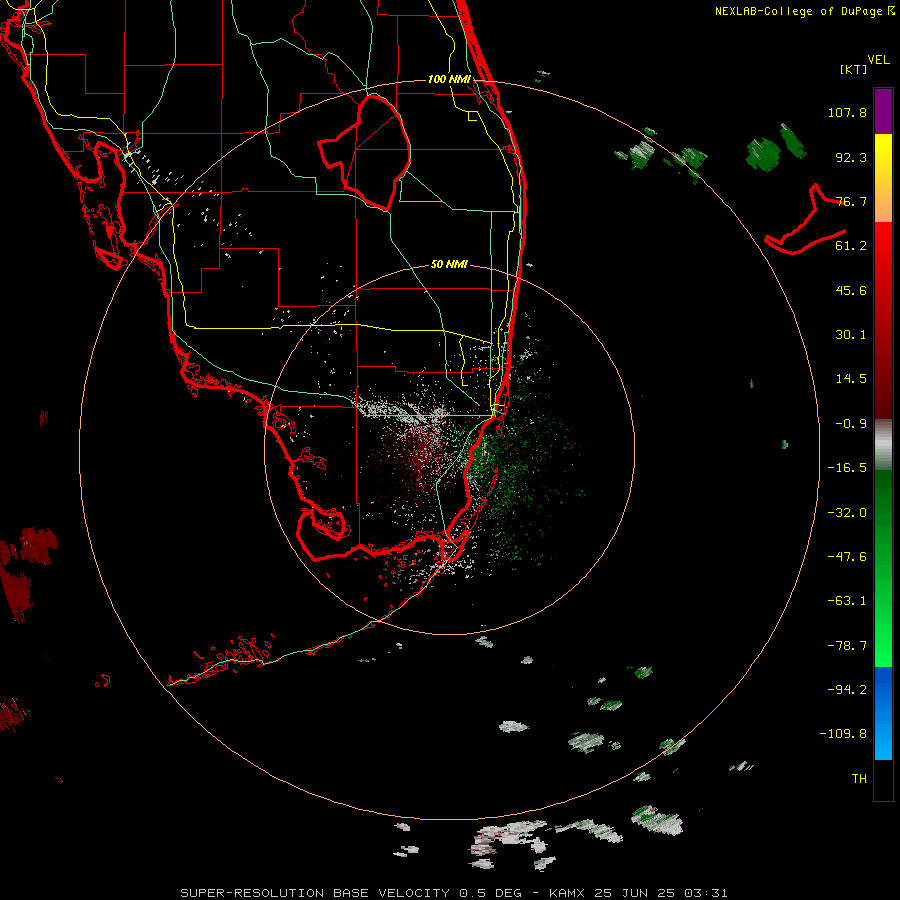The height and width of the screenshot is (900, 900).
Task: Select the -16.5 velocity scale value
Action: [x=847, y=468]
